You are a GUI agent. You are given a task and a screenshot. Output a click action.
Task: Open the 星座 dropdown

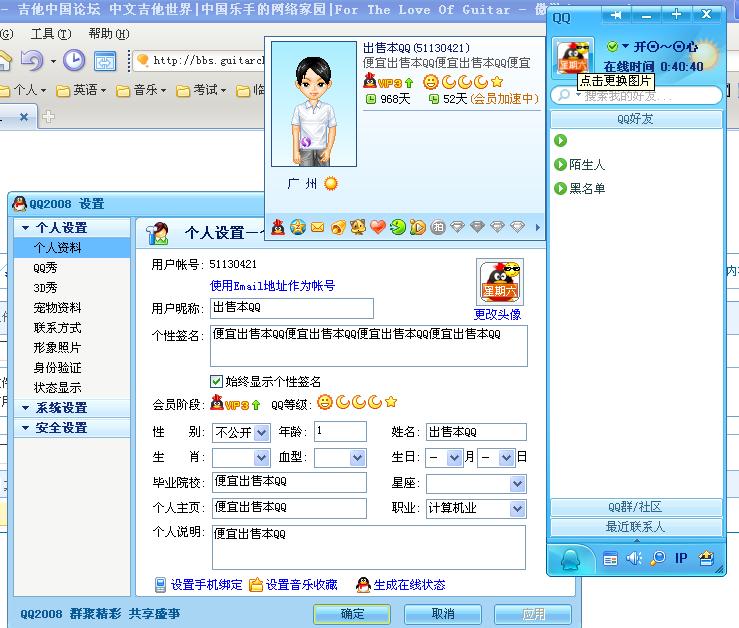[517, 484]
